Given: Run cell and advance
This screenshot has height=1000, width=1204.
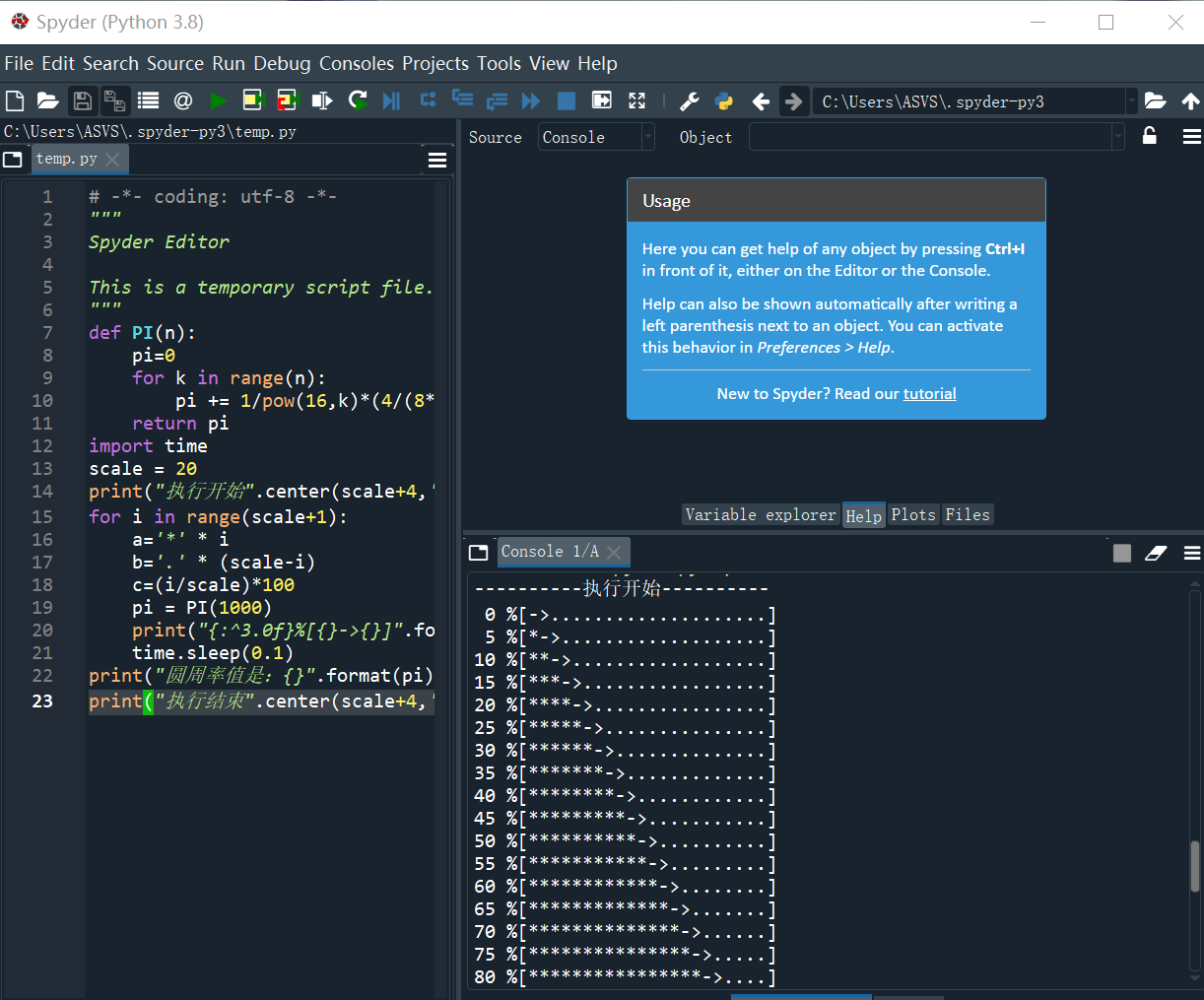Looking at the screenshot, I should pos(287,100).
